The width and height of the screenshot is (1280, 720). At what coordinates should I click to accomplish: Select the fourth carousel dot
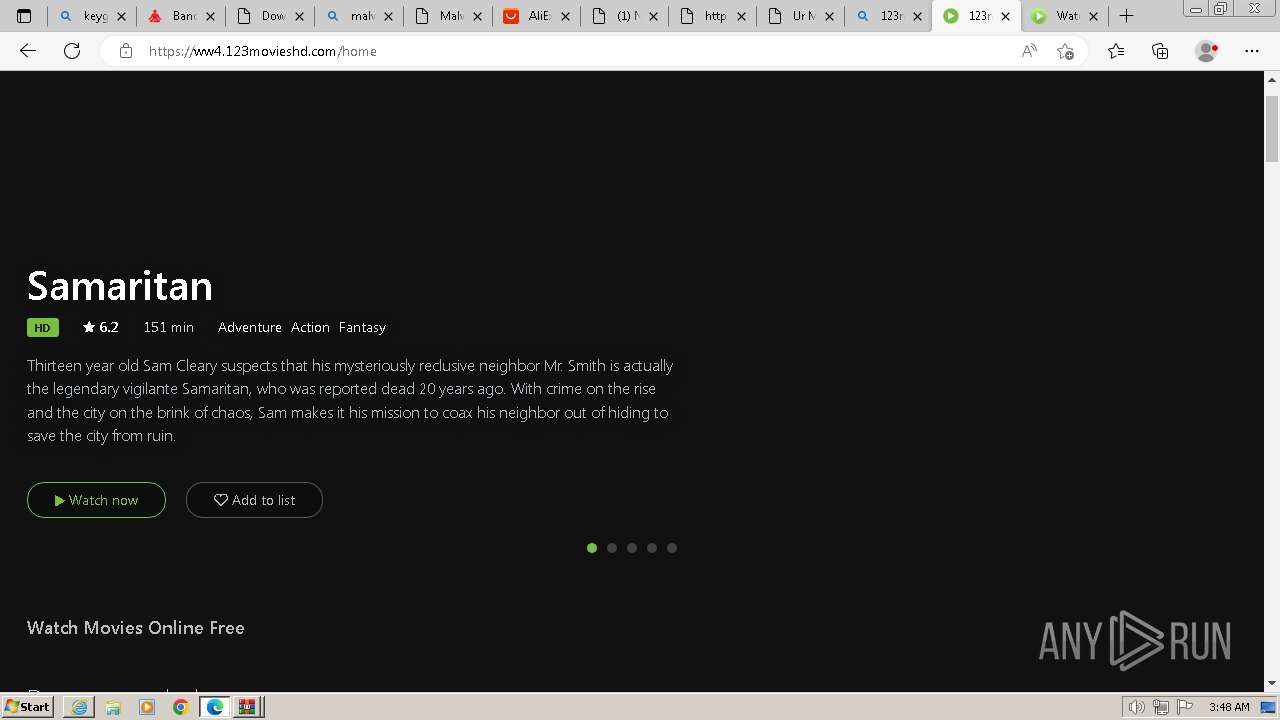click(652, 548)
